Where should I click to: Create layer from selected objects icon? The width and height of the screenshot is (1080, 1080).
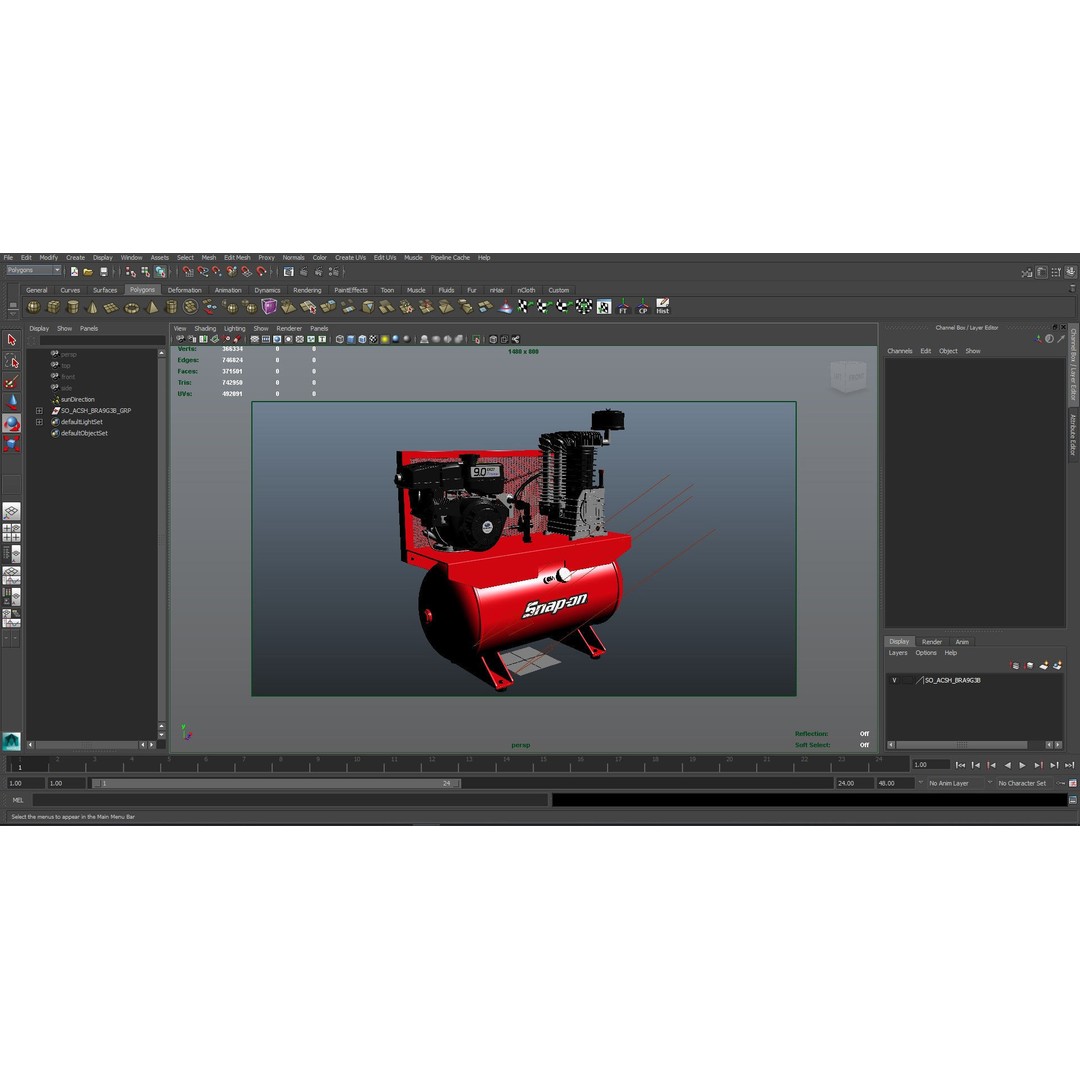point(1057,665)
